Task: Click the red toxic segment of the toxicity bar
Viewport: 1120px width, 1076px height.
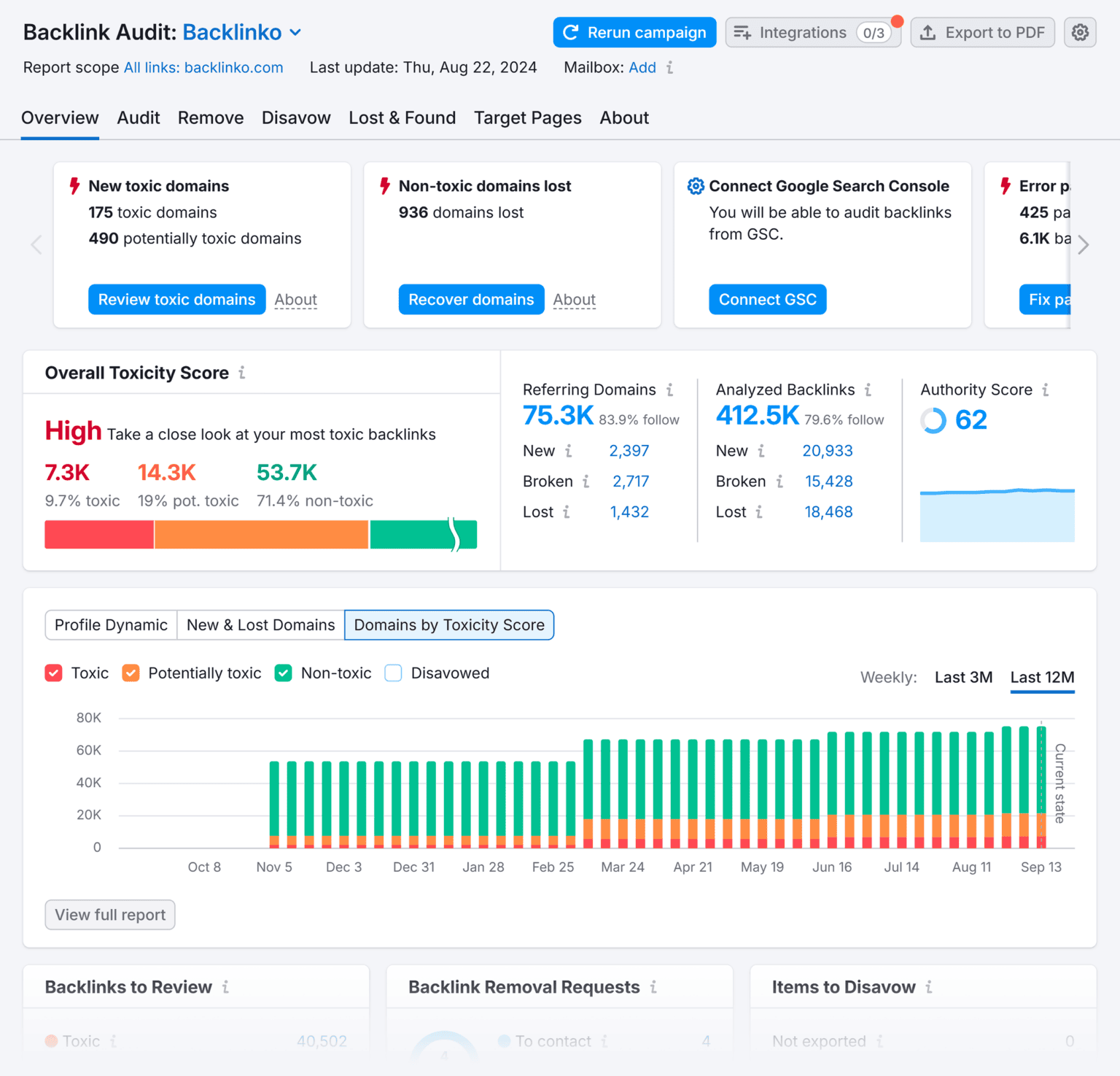Action: [98, 534]
